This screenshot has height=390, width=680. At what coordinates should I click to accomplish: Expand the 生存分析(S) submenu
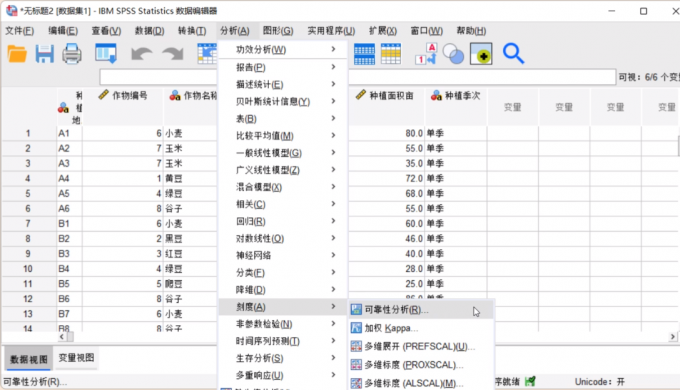283,358
